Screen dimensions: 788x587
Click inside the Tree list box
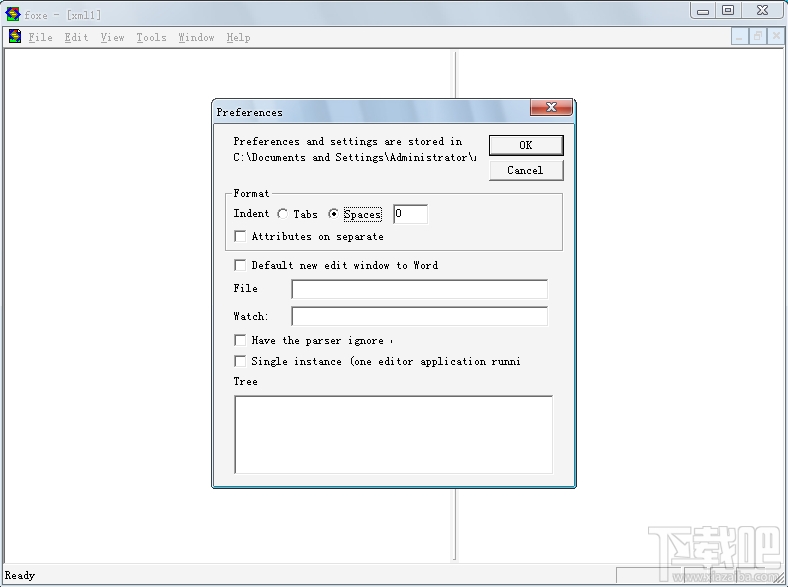click(393, 435)
